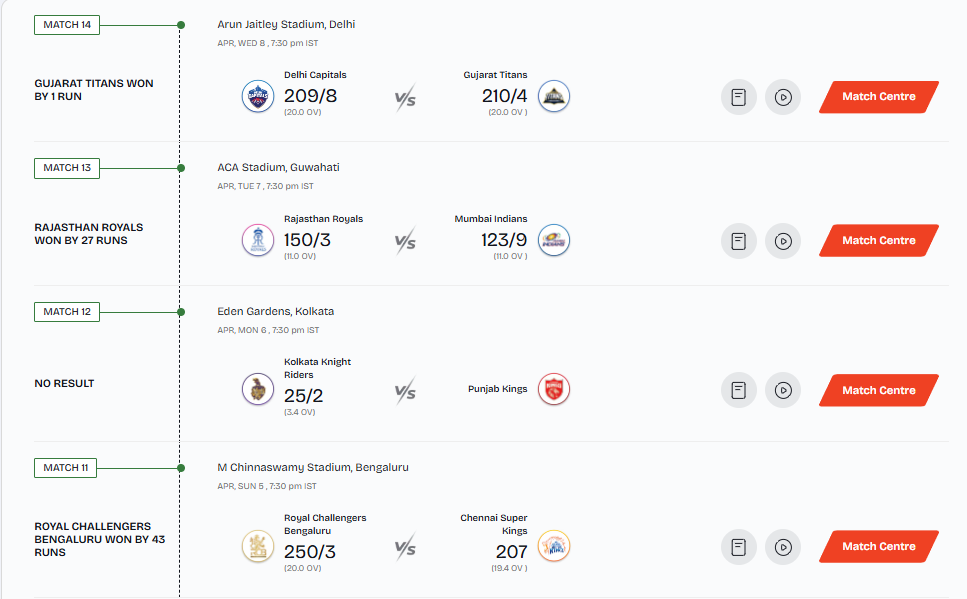967x599 pixels.
Task: Open Match Centre for Bengaluru vs Chennai
Action: [x=878, y=547]
